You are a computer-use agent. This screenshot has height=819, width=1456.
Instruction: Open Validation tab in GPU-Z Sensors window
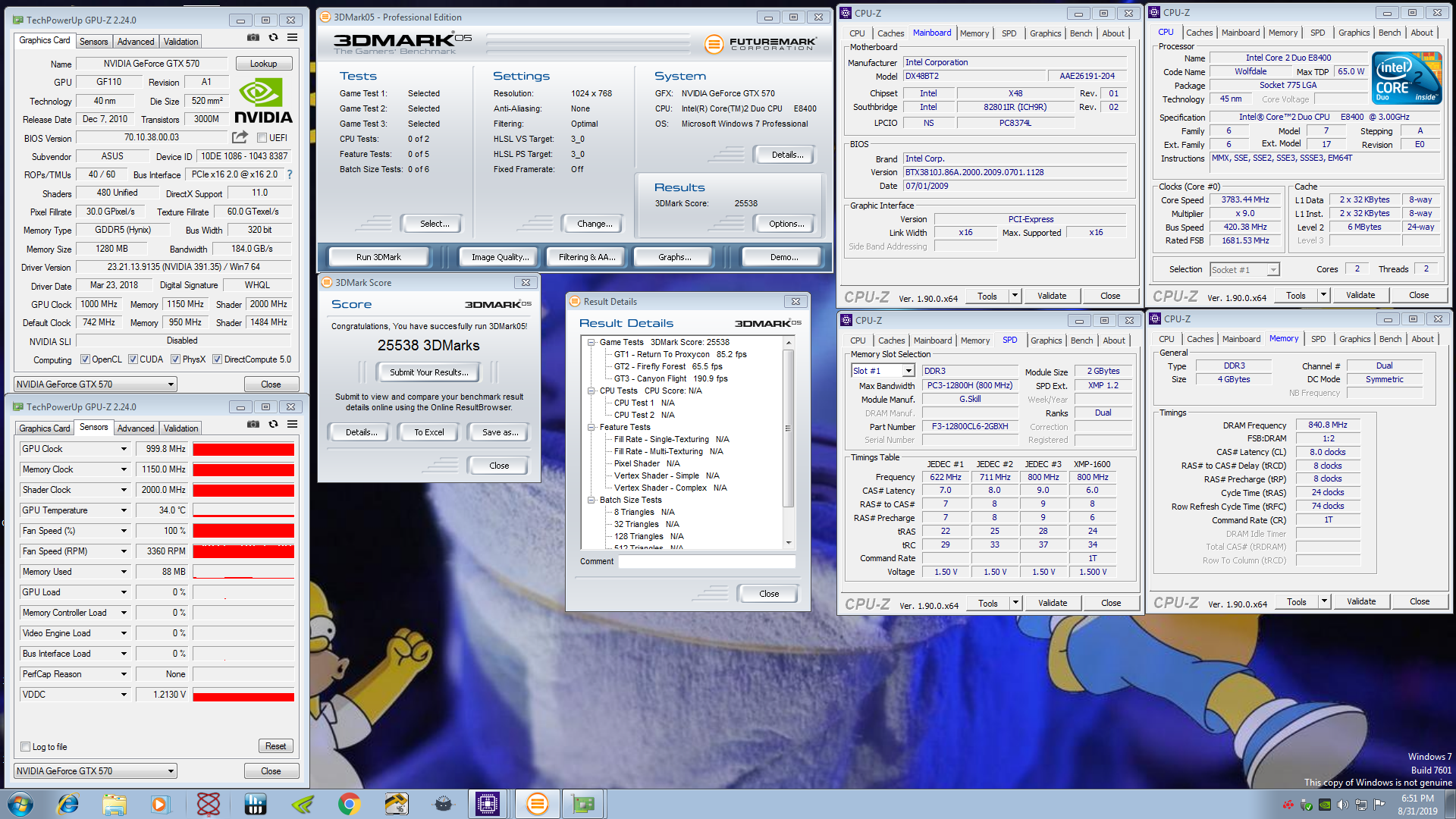coord(181,428)
